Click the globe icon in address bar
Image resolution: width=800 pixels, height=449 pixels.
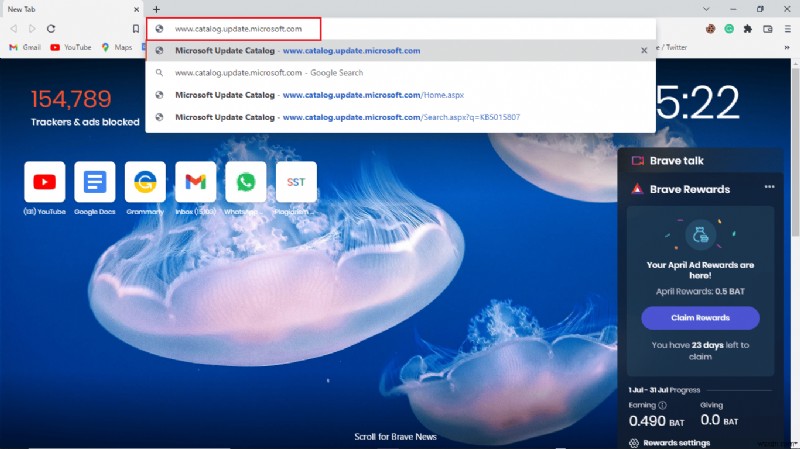point(159,29)
